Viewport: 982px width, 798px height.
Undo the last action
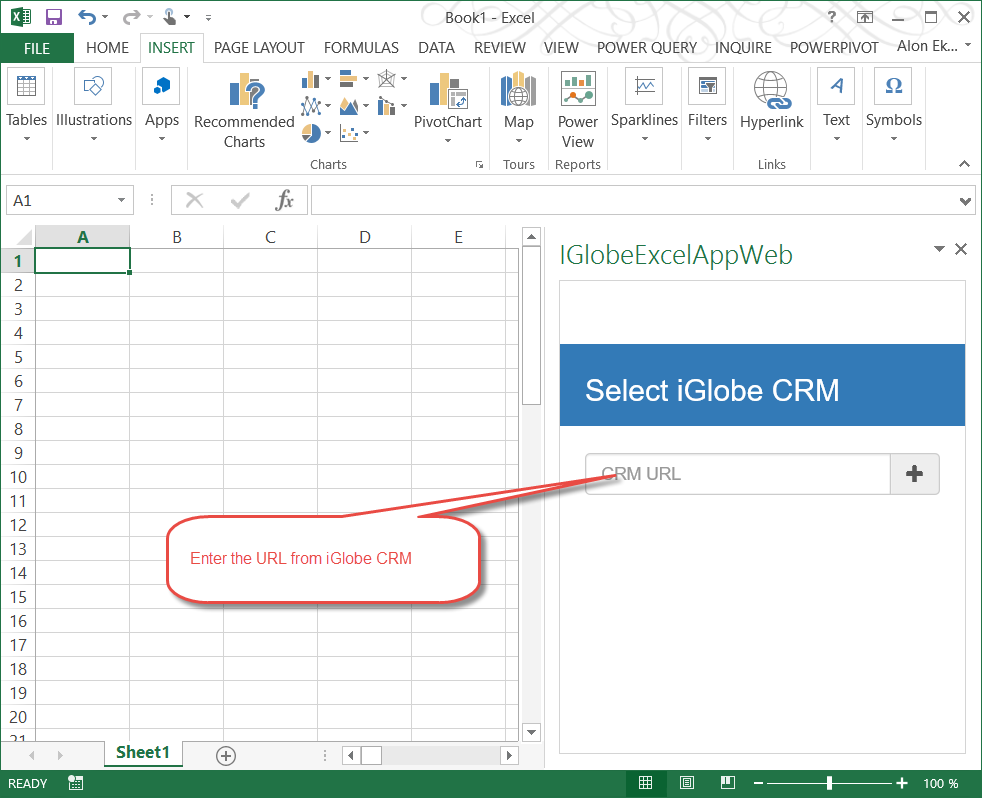(x=86, y=17)
